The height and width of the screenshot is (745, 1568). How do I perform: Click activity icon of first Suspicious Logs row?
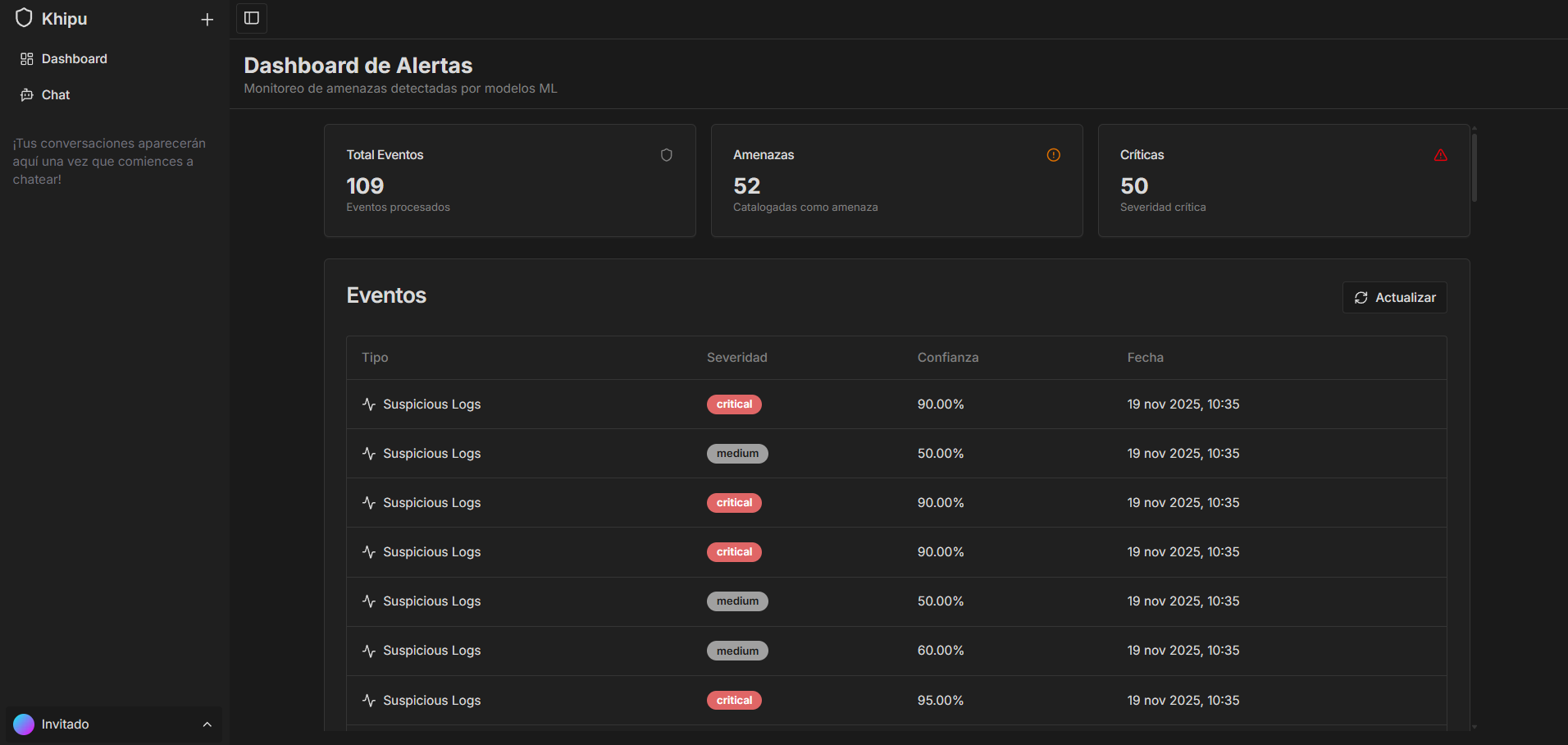tap(369, 404)
